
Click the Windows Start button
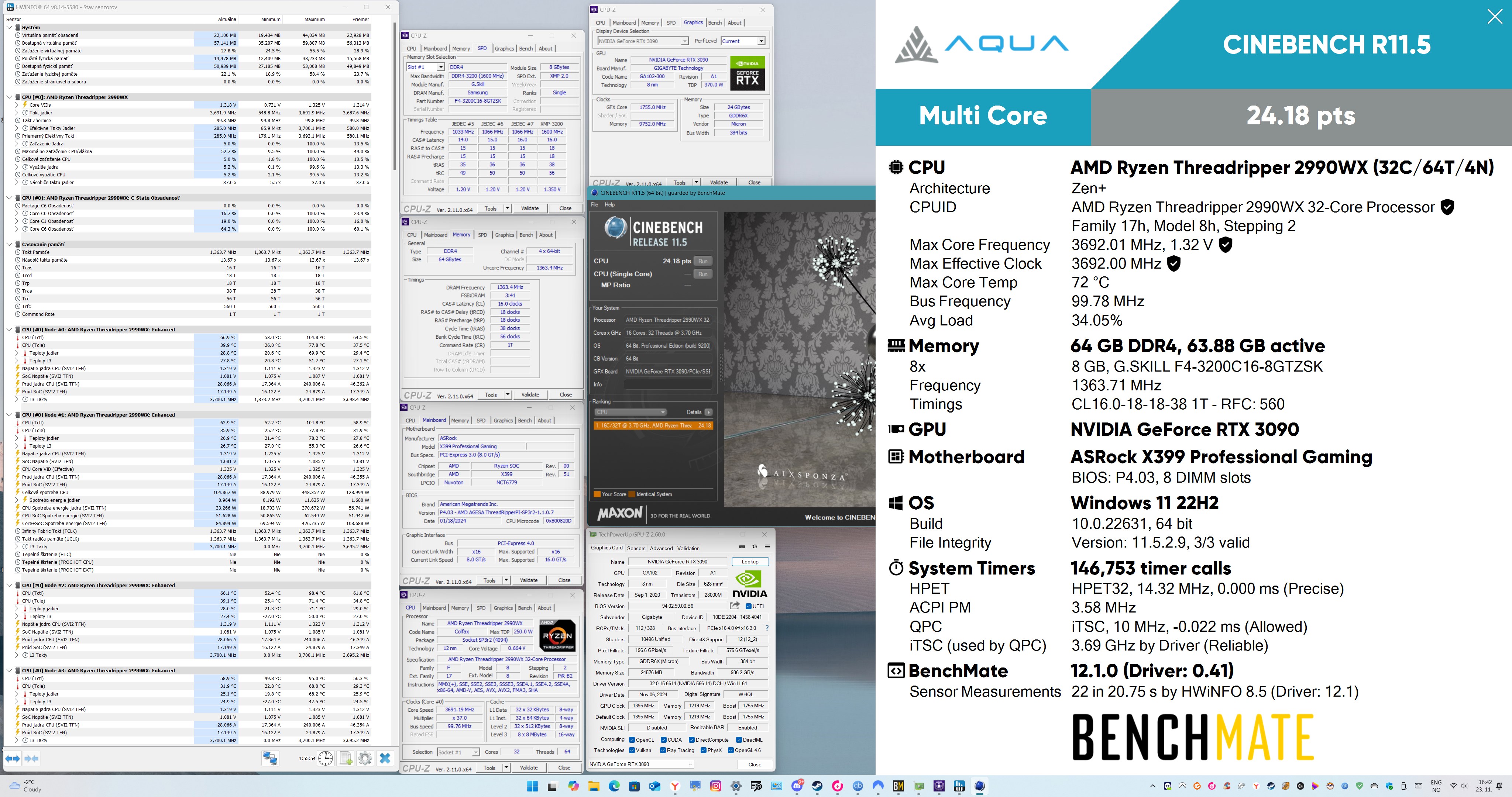532,786
